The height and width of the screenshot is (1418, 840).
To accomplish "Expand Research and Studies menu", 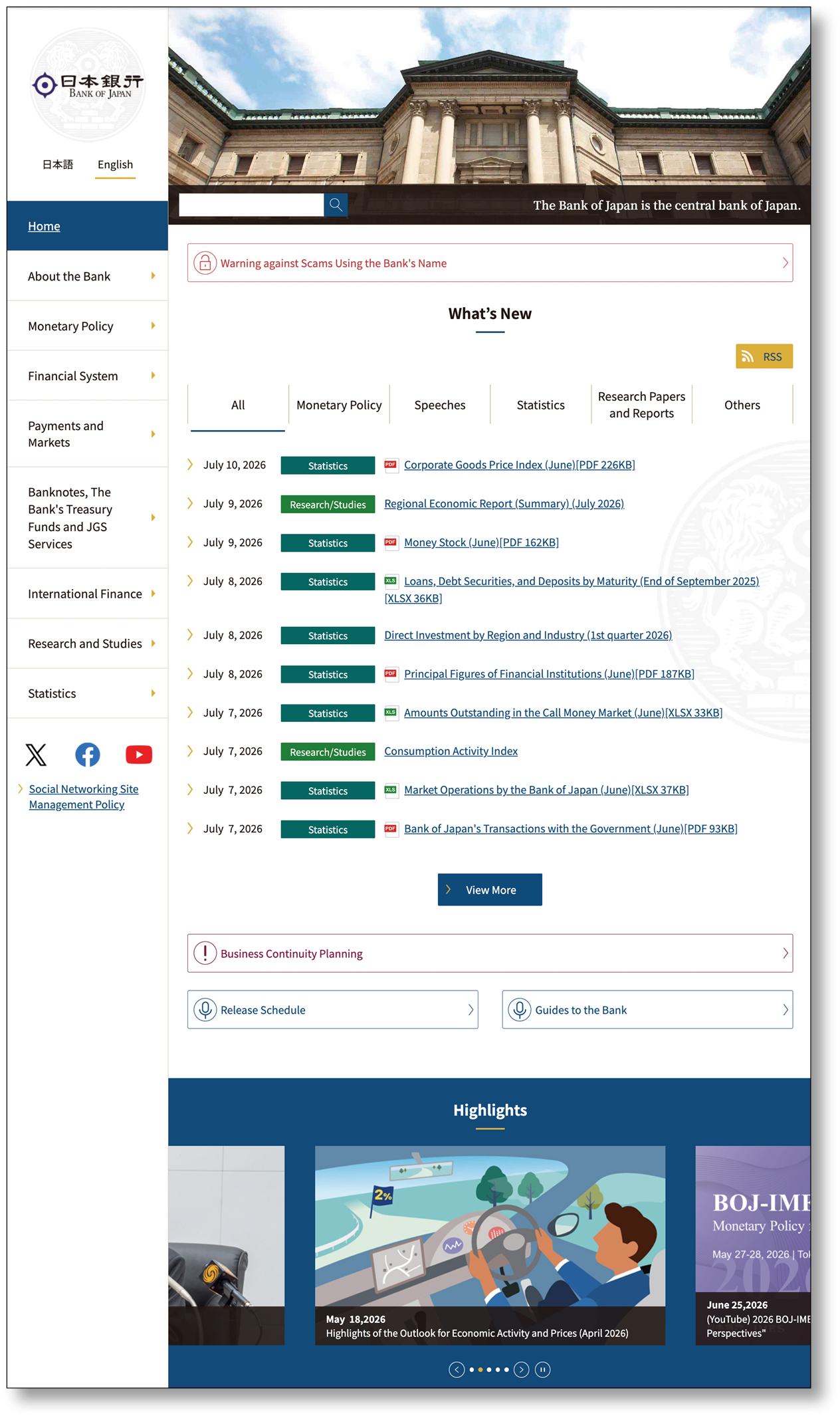I will [x=88, y=644].
